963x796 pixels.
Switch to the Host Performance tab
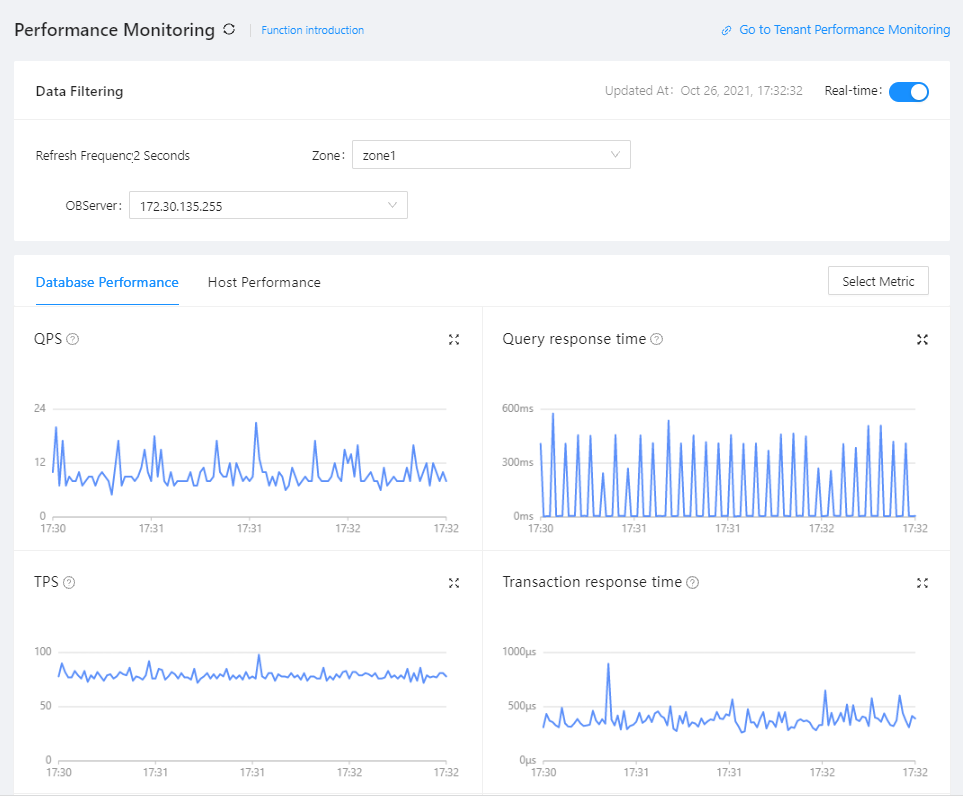coord(264,283)
